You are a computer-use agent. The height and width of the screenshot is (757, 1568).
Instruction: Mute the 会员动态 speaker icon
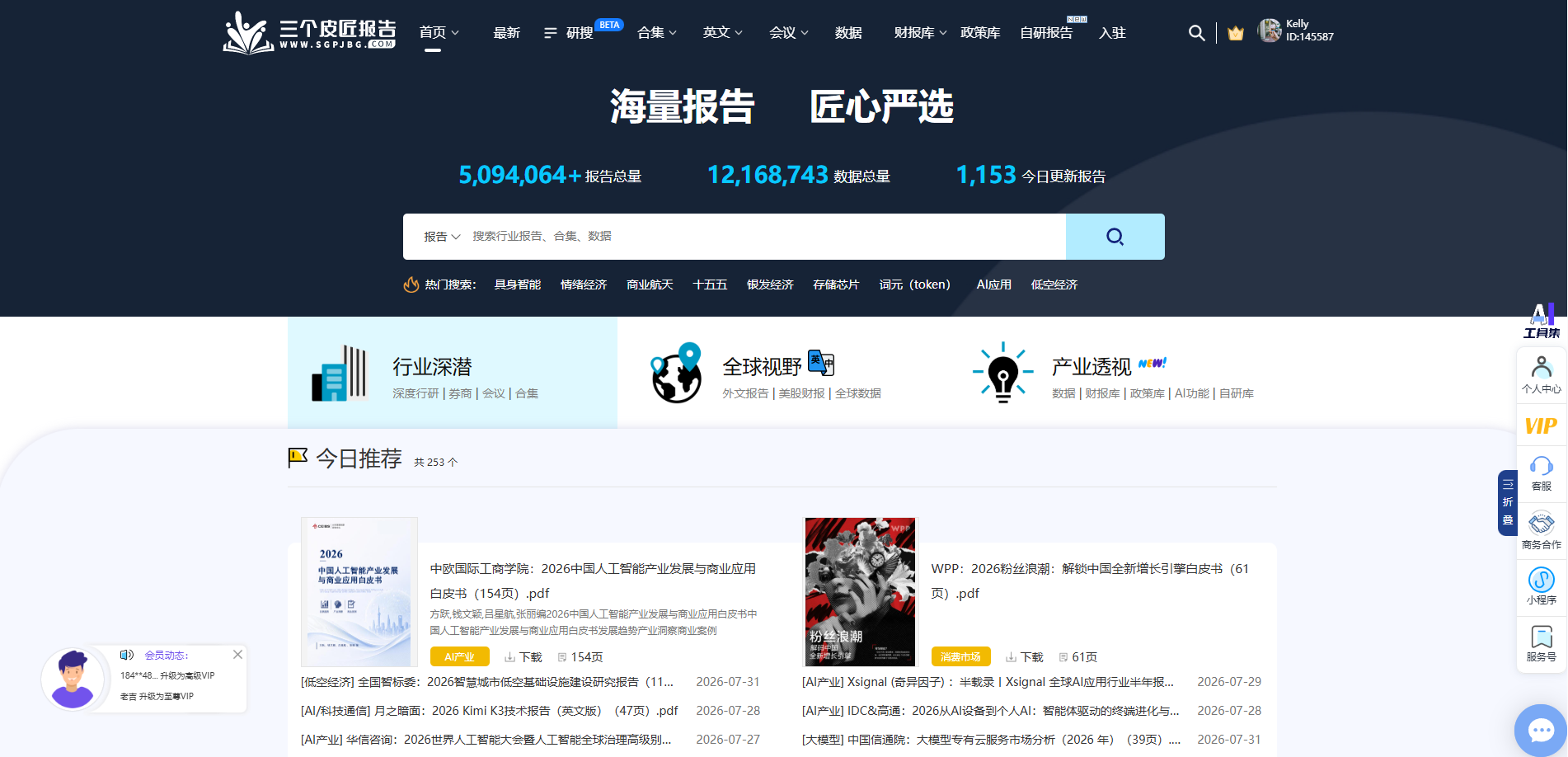pyautogui.click(x=127, y=655)
